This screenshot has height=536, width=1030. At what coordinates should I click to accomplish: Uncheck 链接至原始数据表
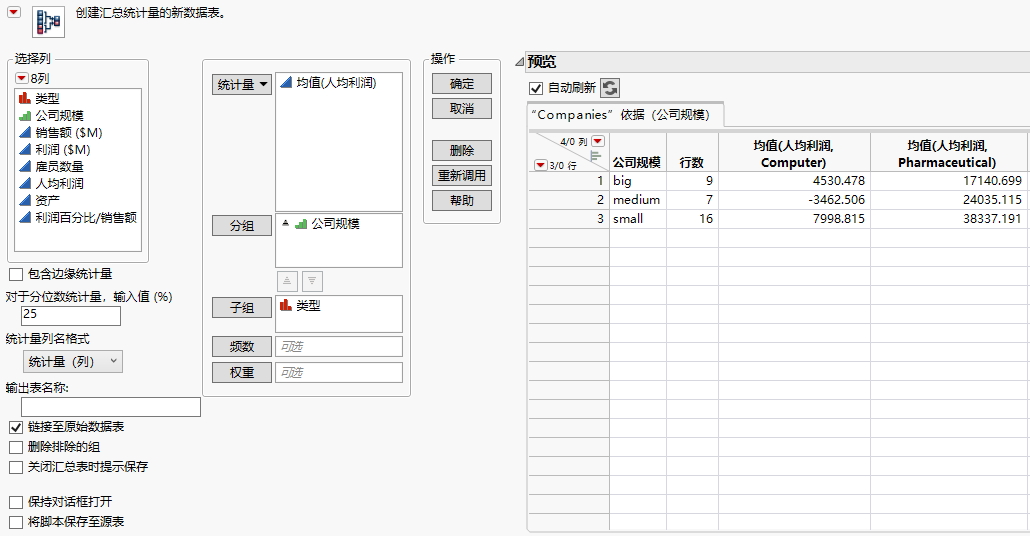click(16, 427)
